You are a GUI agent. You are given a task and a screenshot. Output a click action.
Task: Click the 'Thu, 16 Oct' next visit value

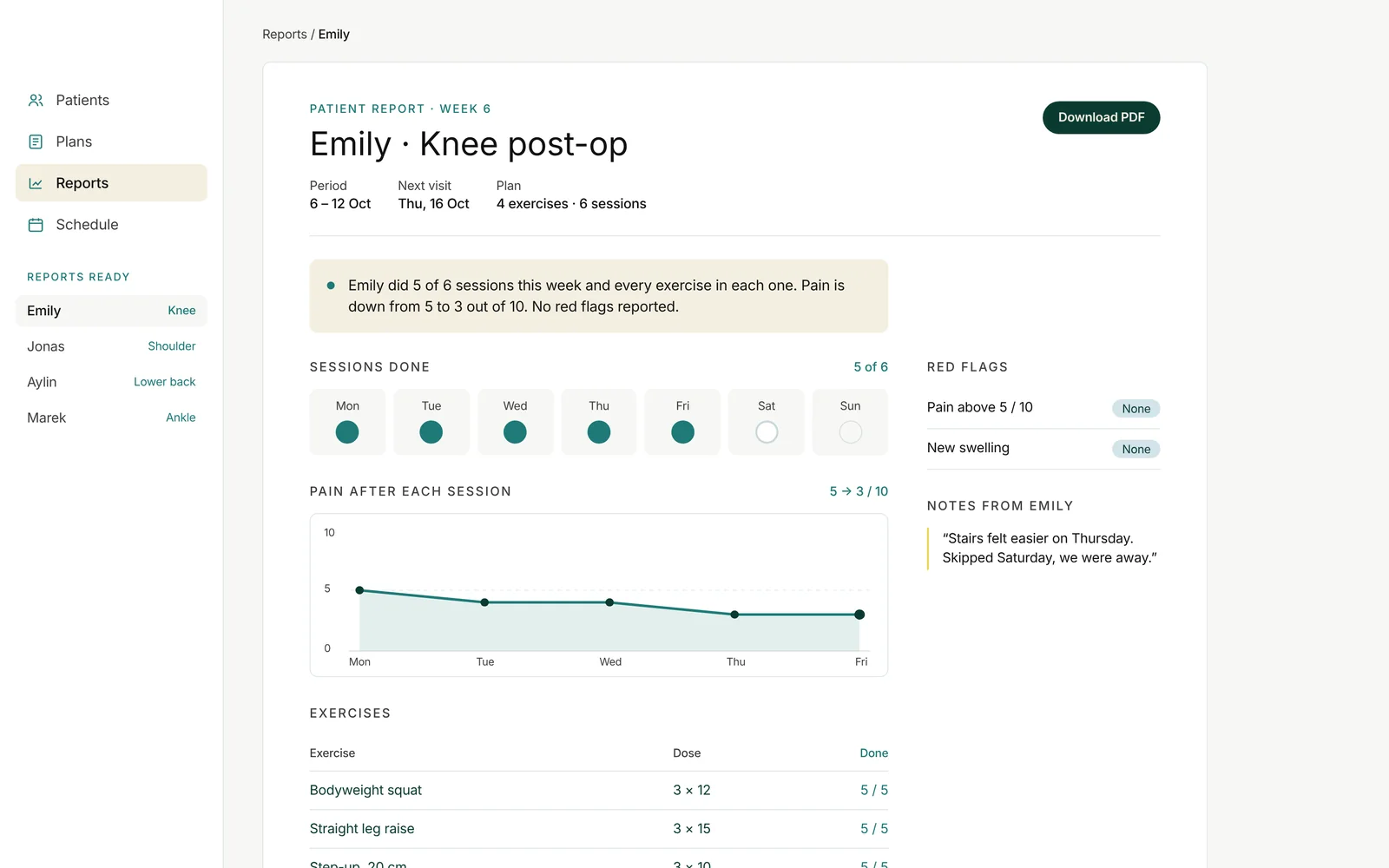click(433, 204)
